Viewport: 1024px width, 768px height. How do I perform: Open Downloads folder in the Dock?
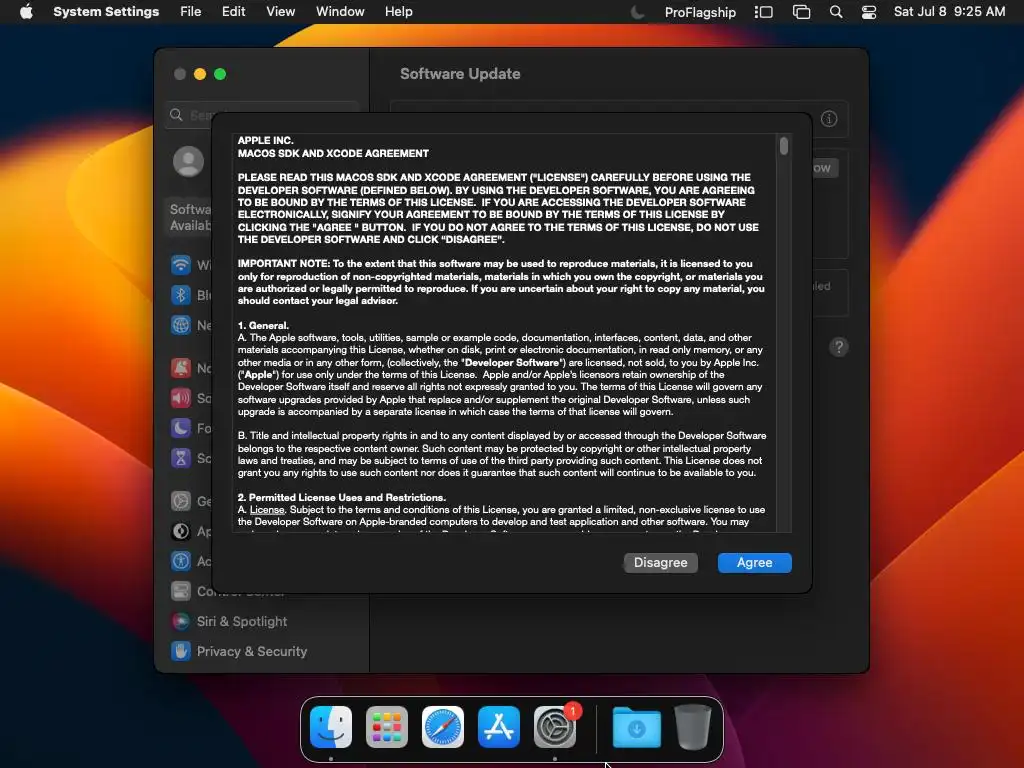click(636, 727)
